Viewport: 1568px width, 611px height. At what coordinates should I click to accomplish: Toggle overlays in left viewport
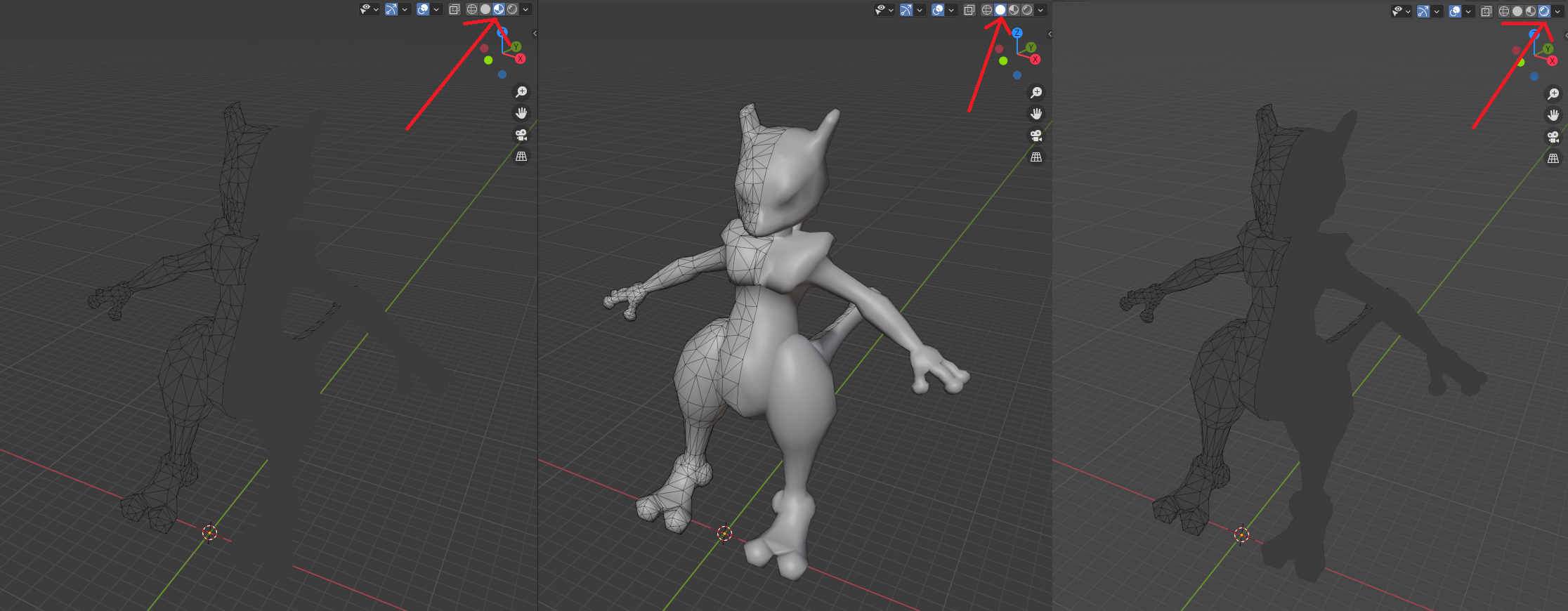pos(423,9)
